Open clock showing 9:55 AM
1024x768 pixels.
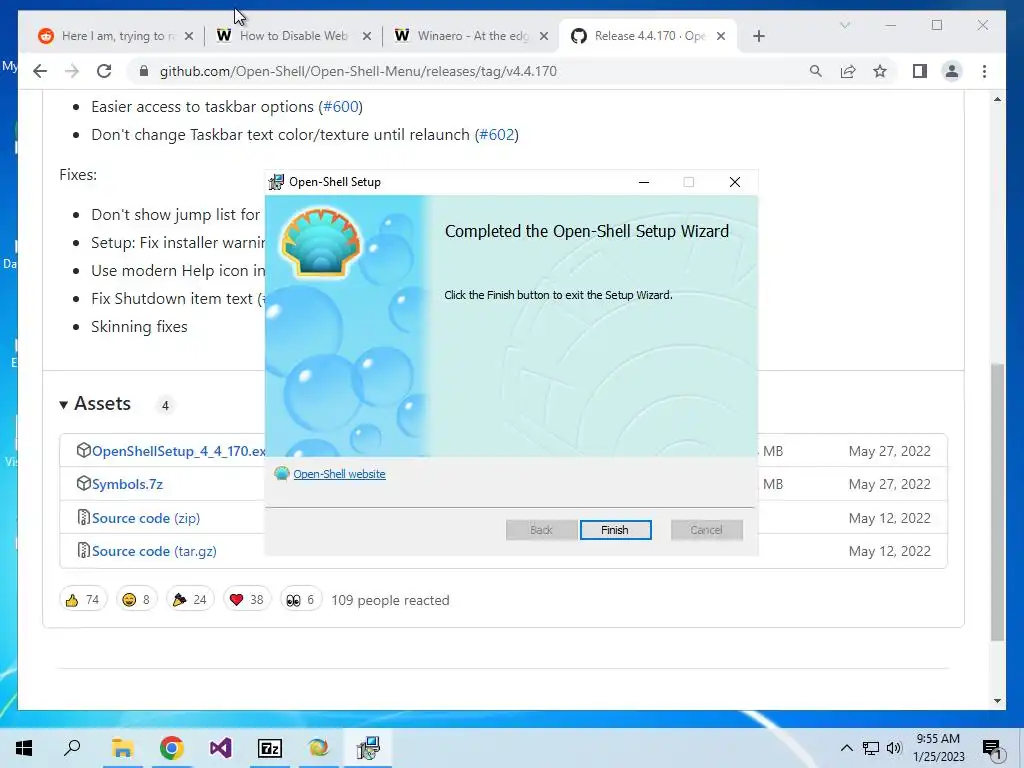pos(938,748)
